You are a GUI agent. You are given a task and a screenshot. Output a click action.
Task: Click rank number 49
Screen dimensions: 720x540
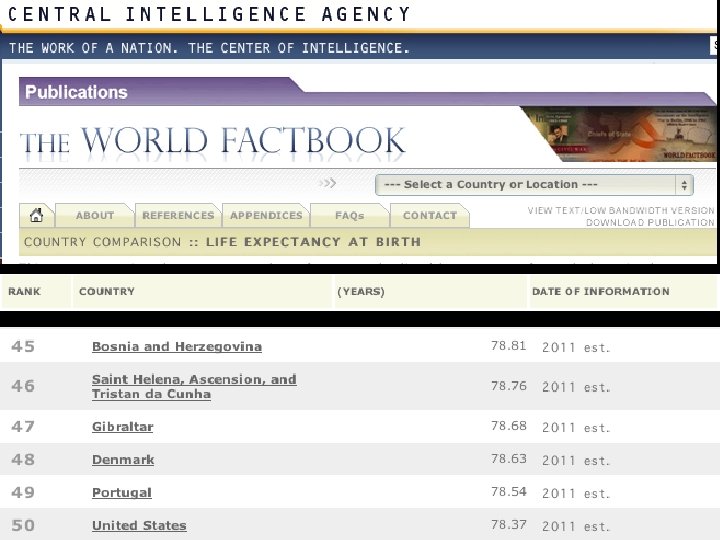[x=23, y=493]
